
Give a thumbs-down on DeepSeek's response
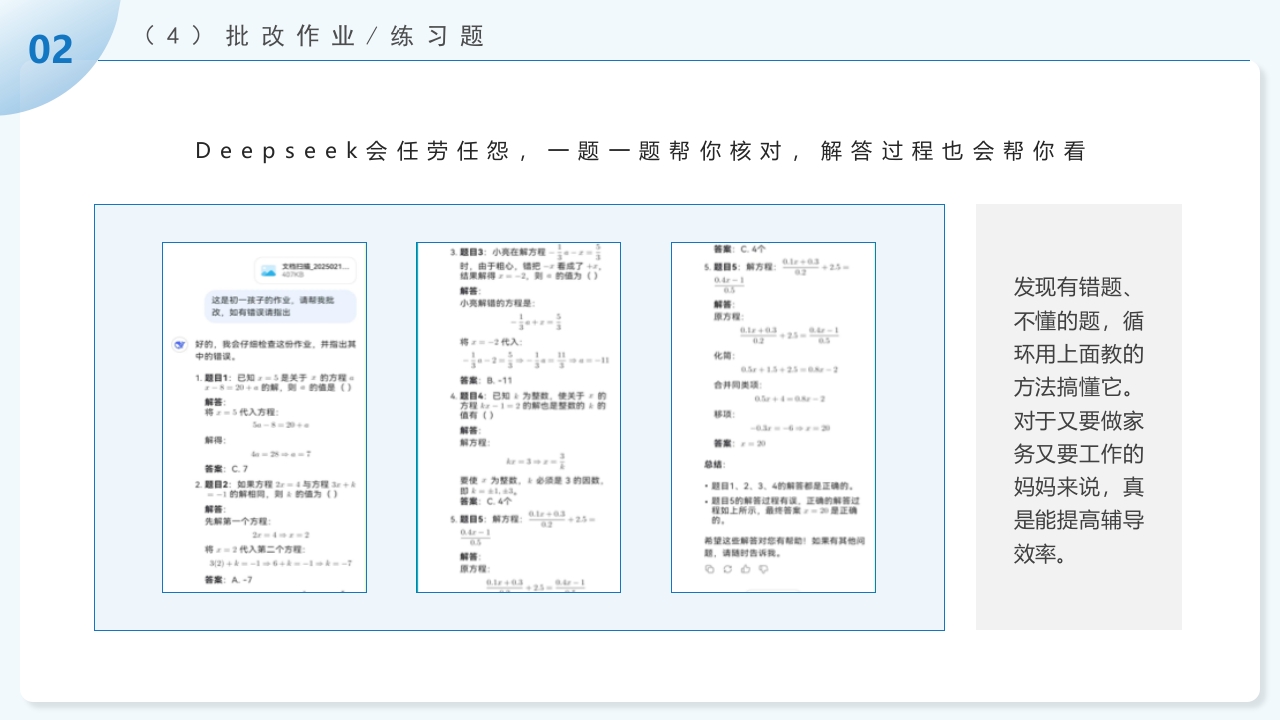pyautogui.click(x=763, y=569)
